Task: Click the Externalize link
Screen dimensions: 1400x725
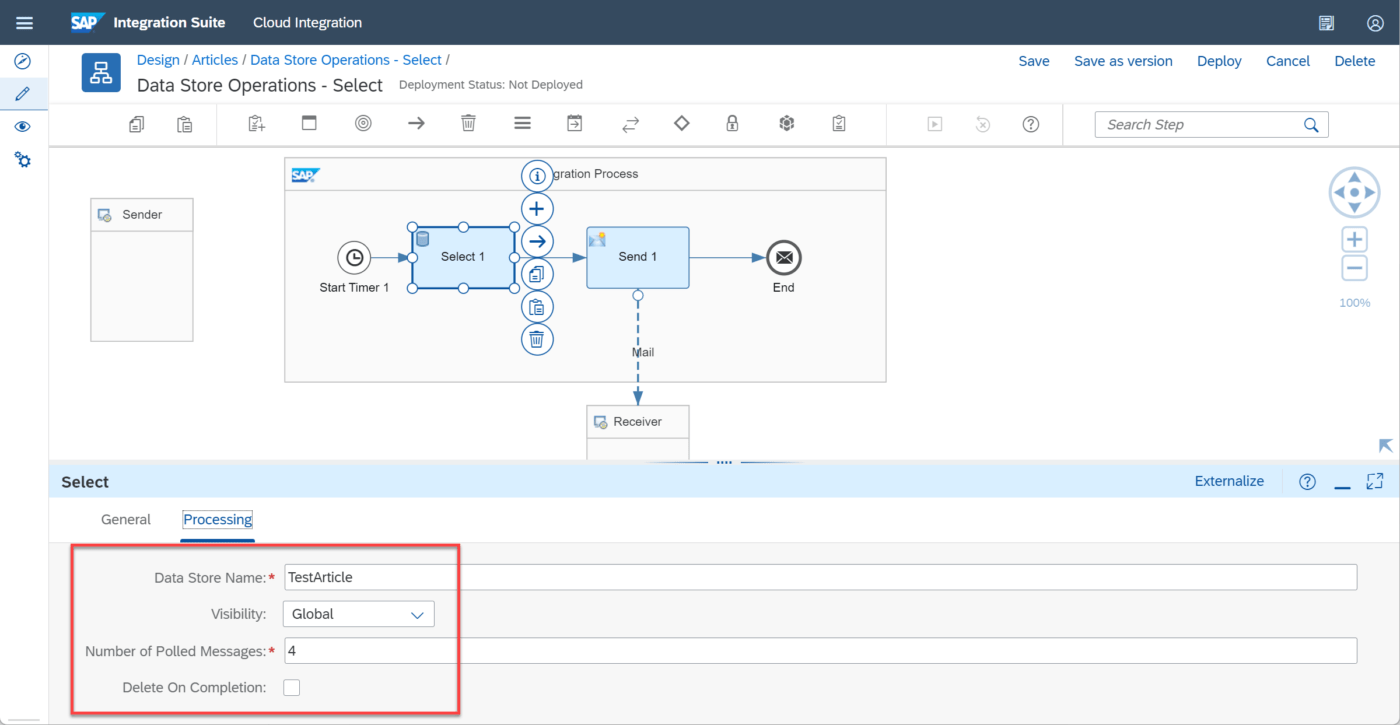Action: tap(1229, 481)
